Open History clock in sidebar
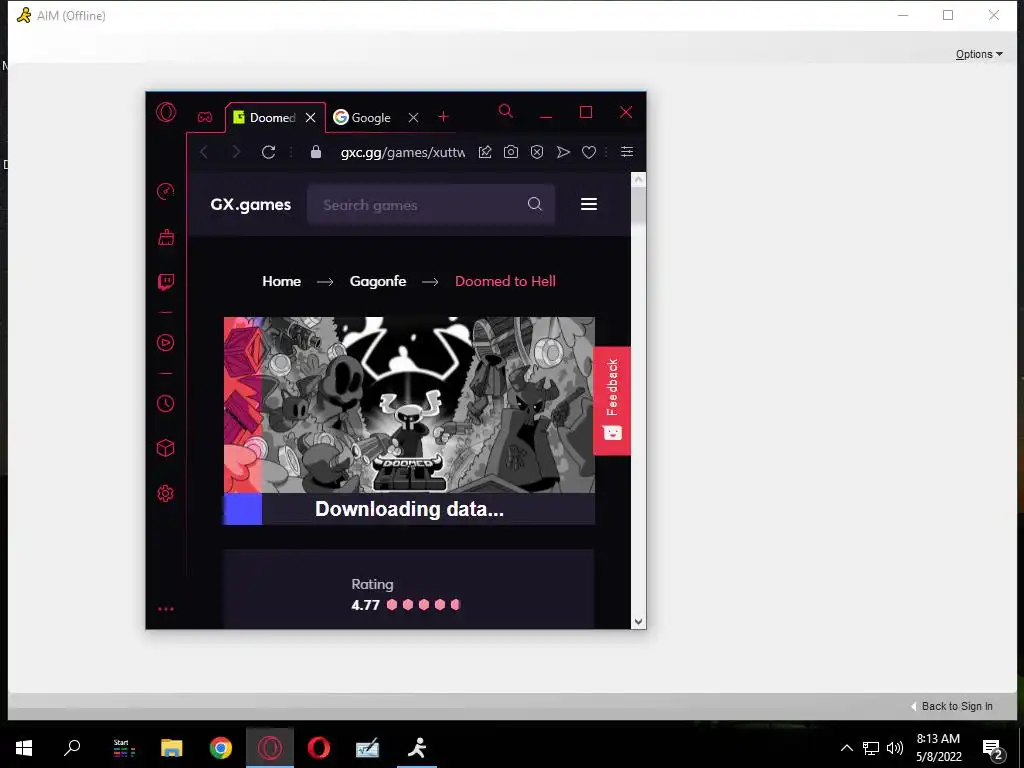The width and height of the screenshot is (1024, 768). 166,404
